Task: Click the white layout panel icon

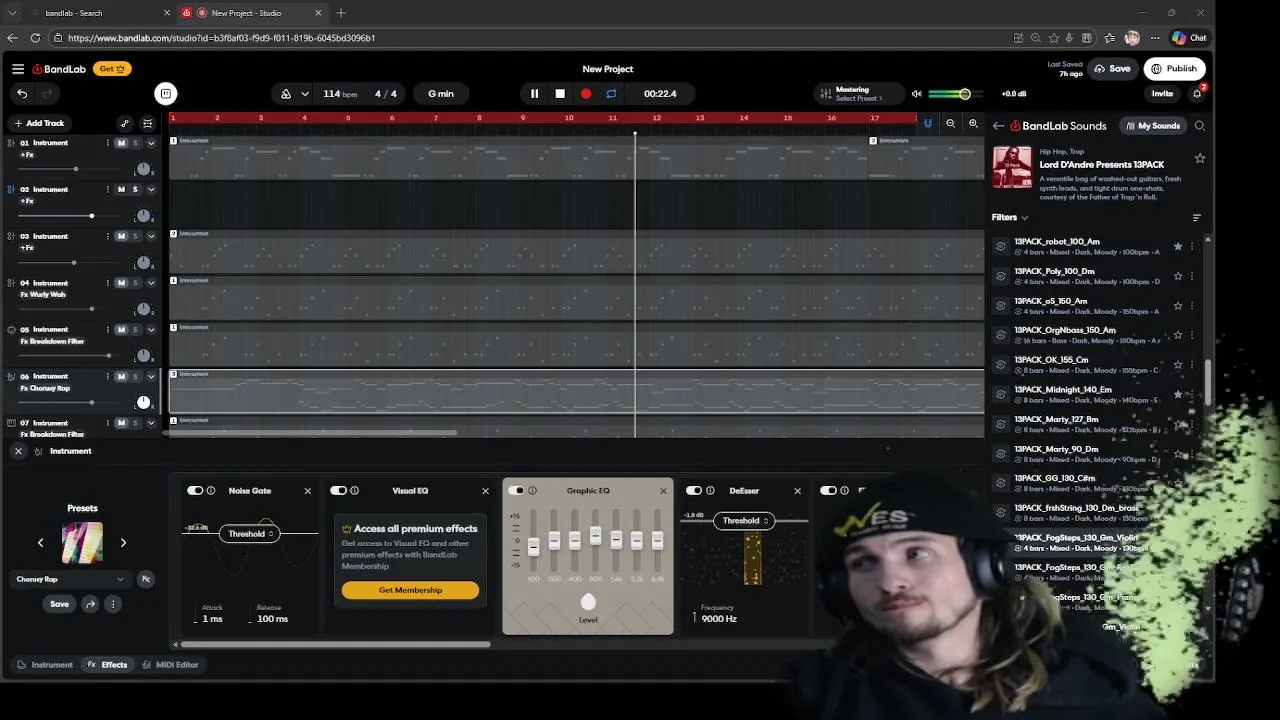Action: tap(166, 94)
